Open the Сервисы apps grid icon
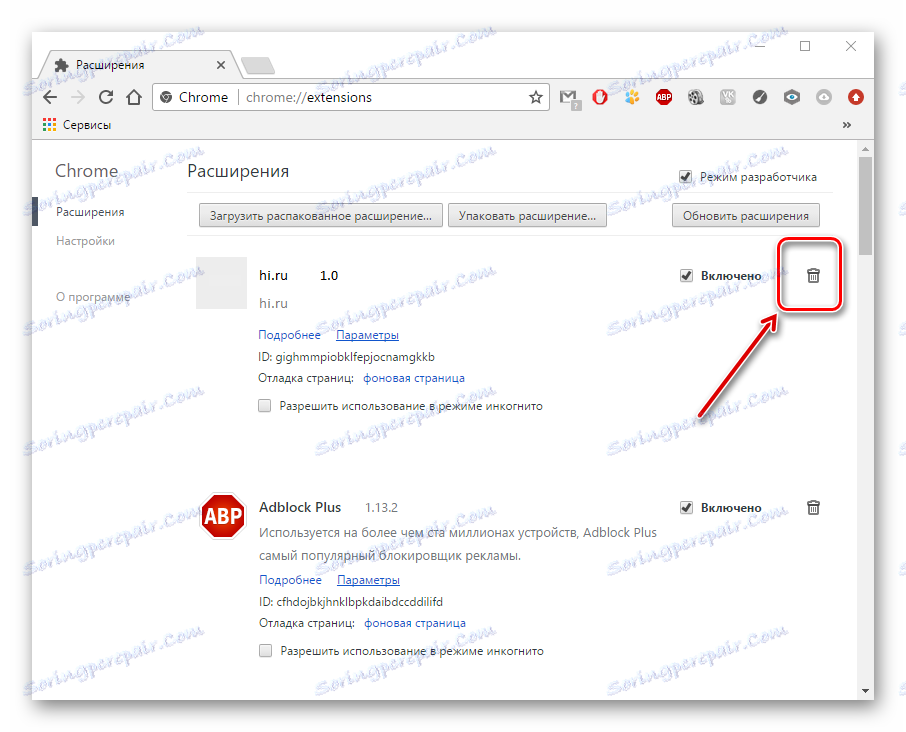906x732 pixels. click(x=50, y=125)
